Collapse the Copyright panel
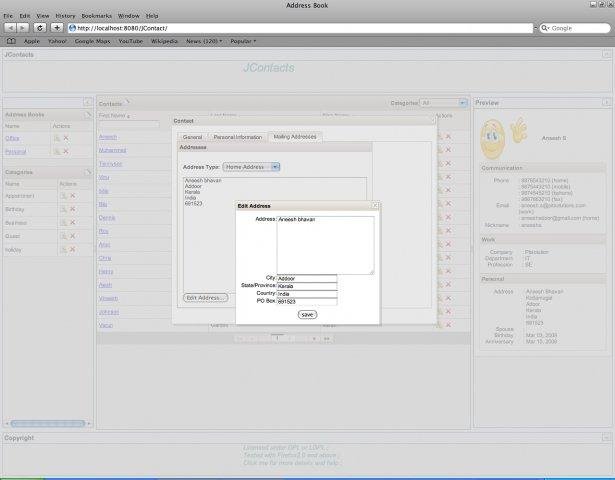The height and width of the screenshot is (480, 615). 606,436
